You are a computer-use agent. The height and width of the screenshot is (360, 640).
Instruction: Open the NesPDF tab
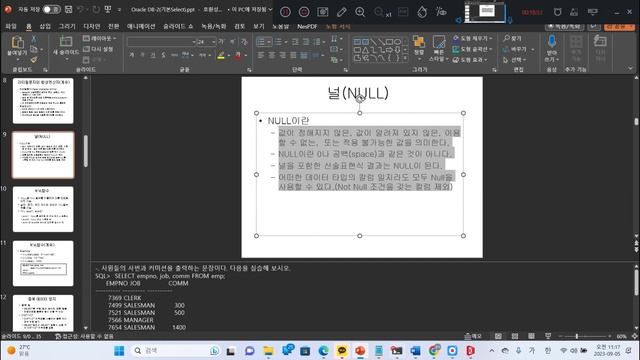tap(307, 27)
